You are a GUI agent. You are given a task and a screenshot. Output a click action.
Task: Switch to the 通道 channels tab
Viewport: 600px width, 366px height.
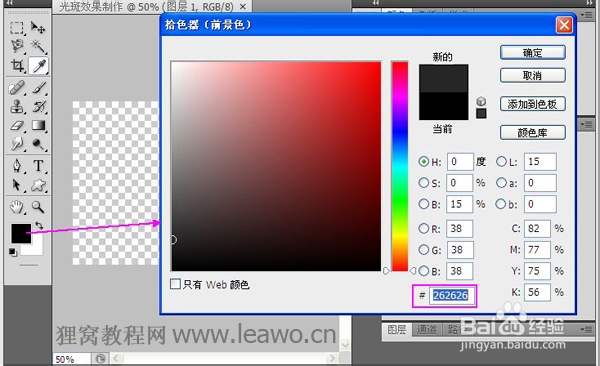(x=426, y=330)
